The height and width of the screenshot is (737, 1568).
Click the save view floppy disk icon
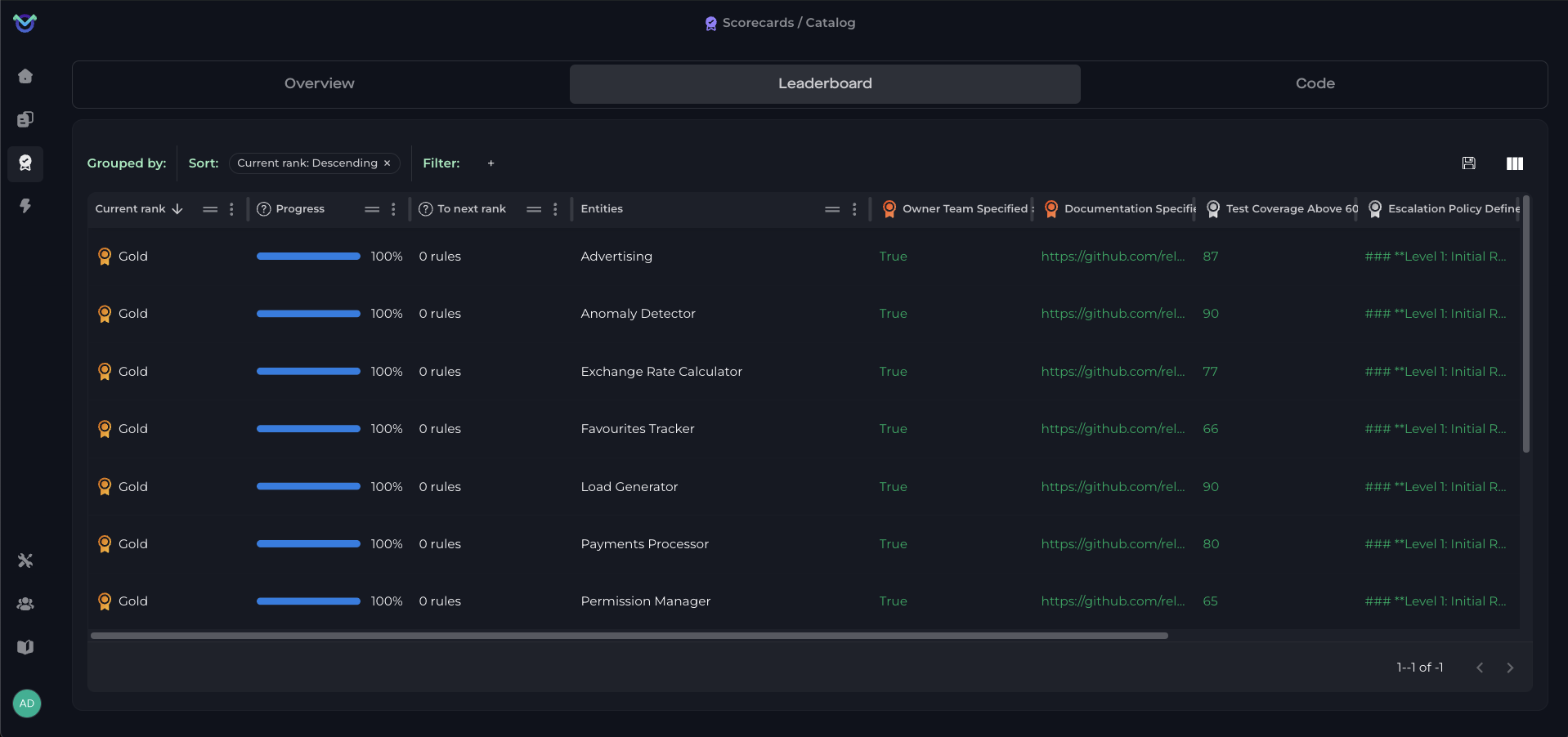(x=1468, y=163)
